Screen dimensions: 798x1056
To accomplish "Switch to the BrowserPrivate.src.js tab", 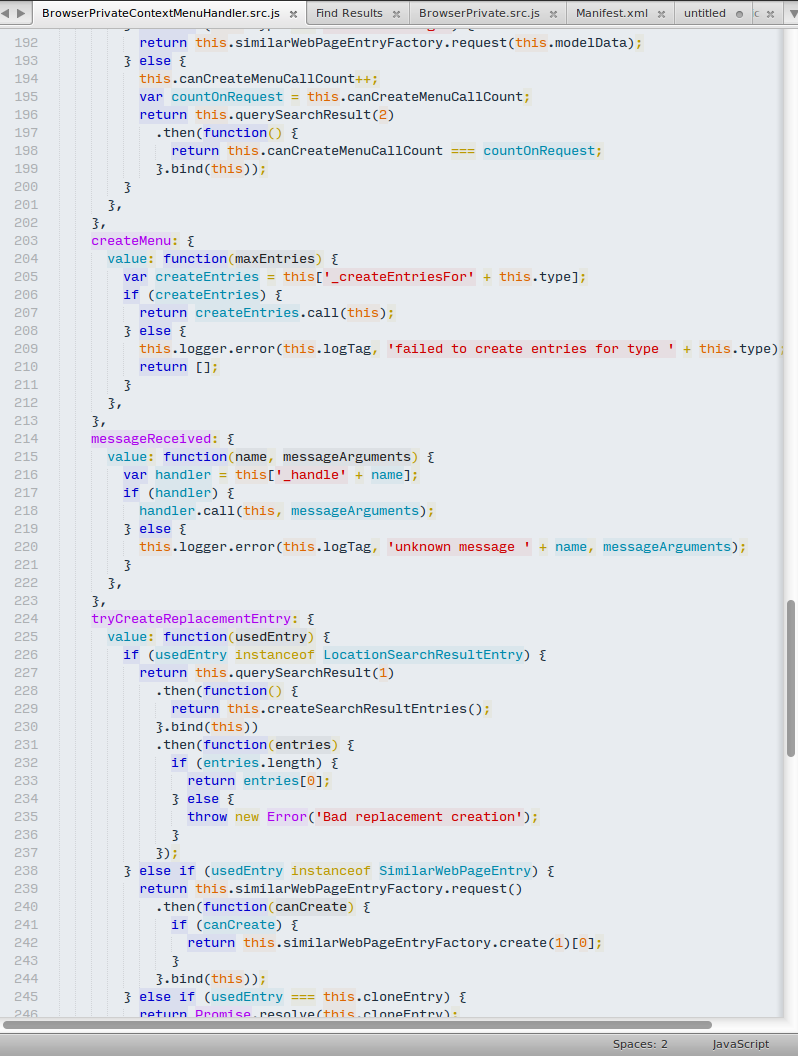I will tap(479, 13).
